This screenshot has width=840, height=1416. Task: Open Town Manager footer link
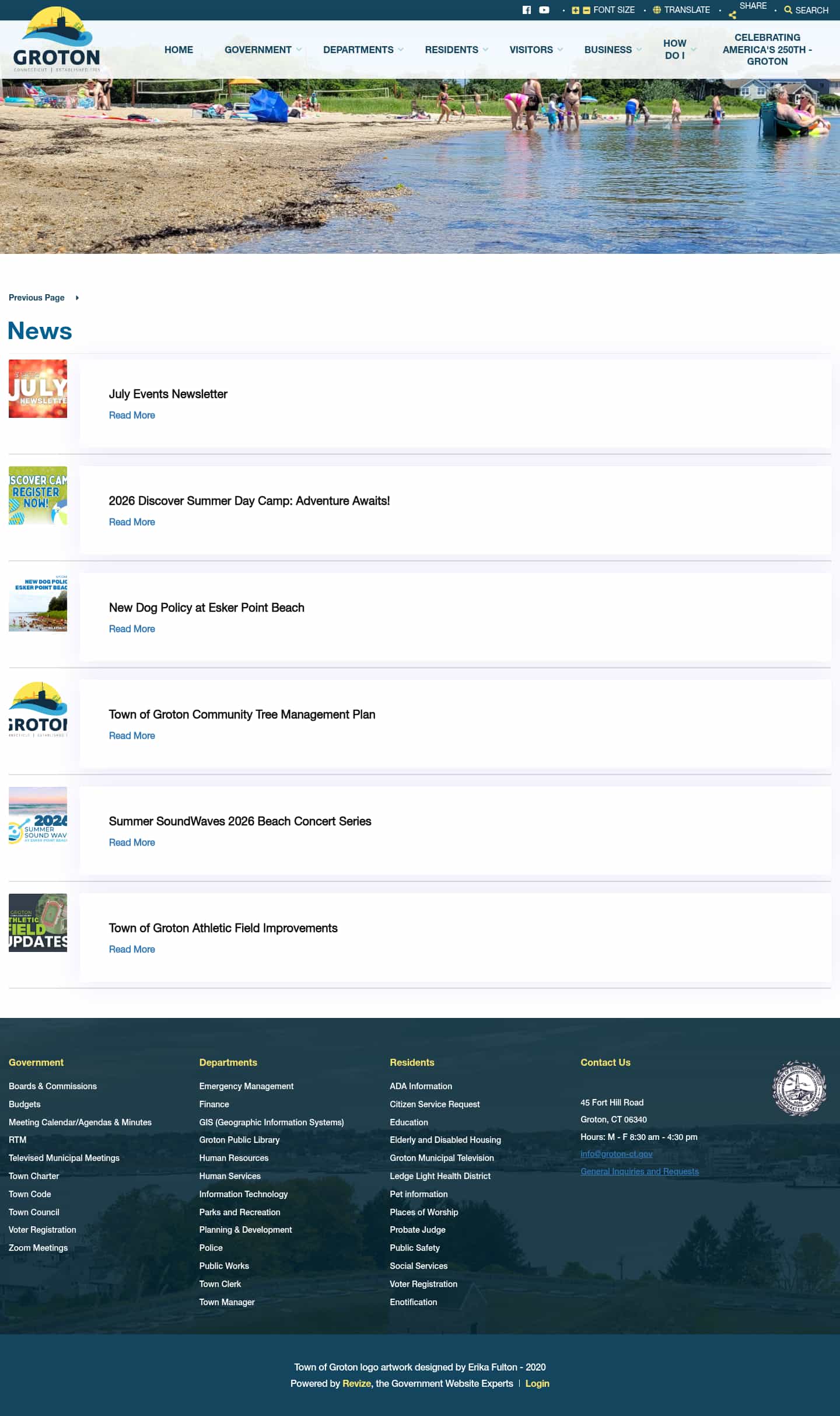(x=227, y=1302)
